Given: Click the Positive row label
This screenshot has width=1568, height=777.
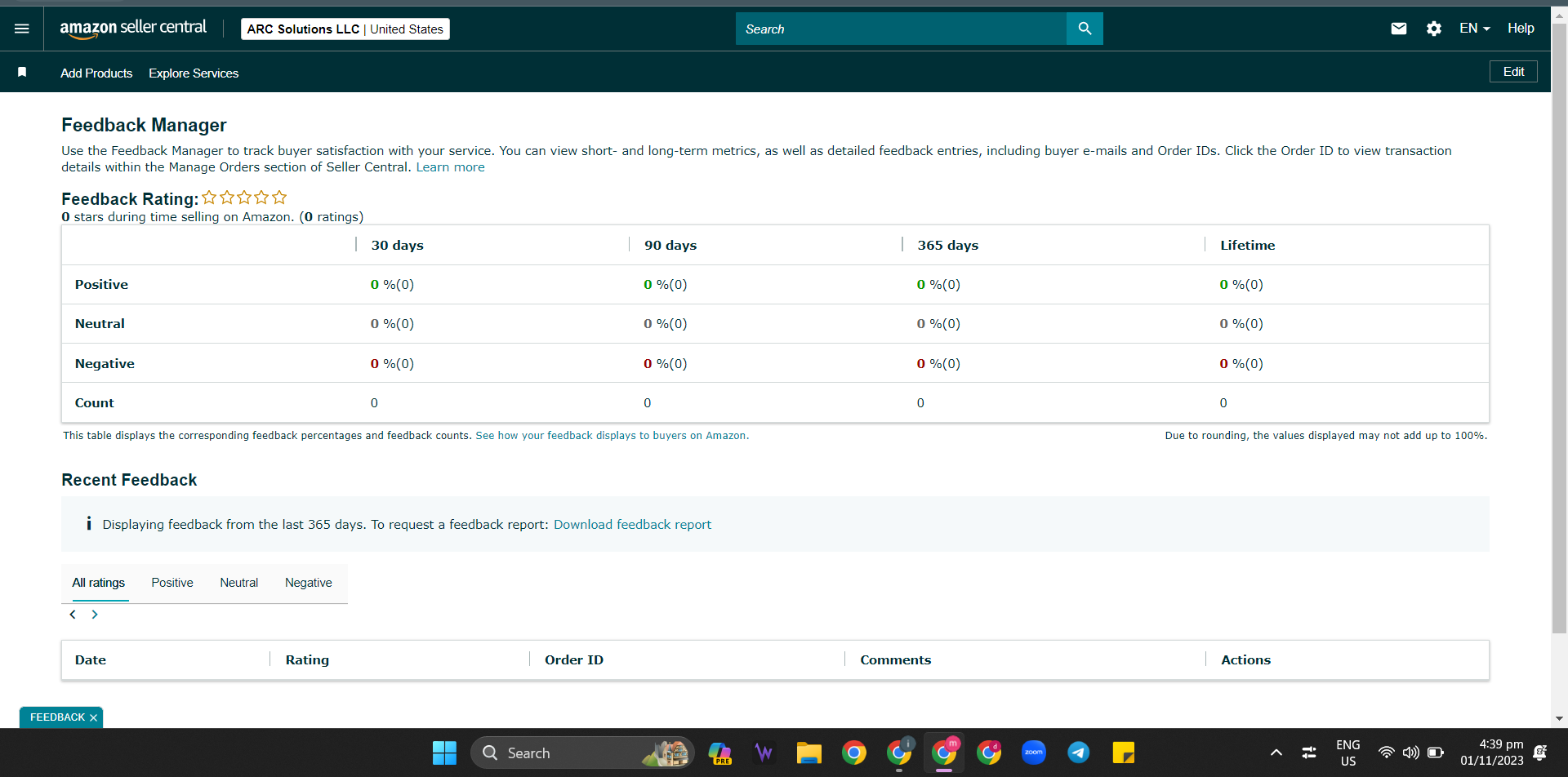Looking at the screenshot, I should [x=101, y=285].
